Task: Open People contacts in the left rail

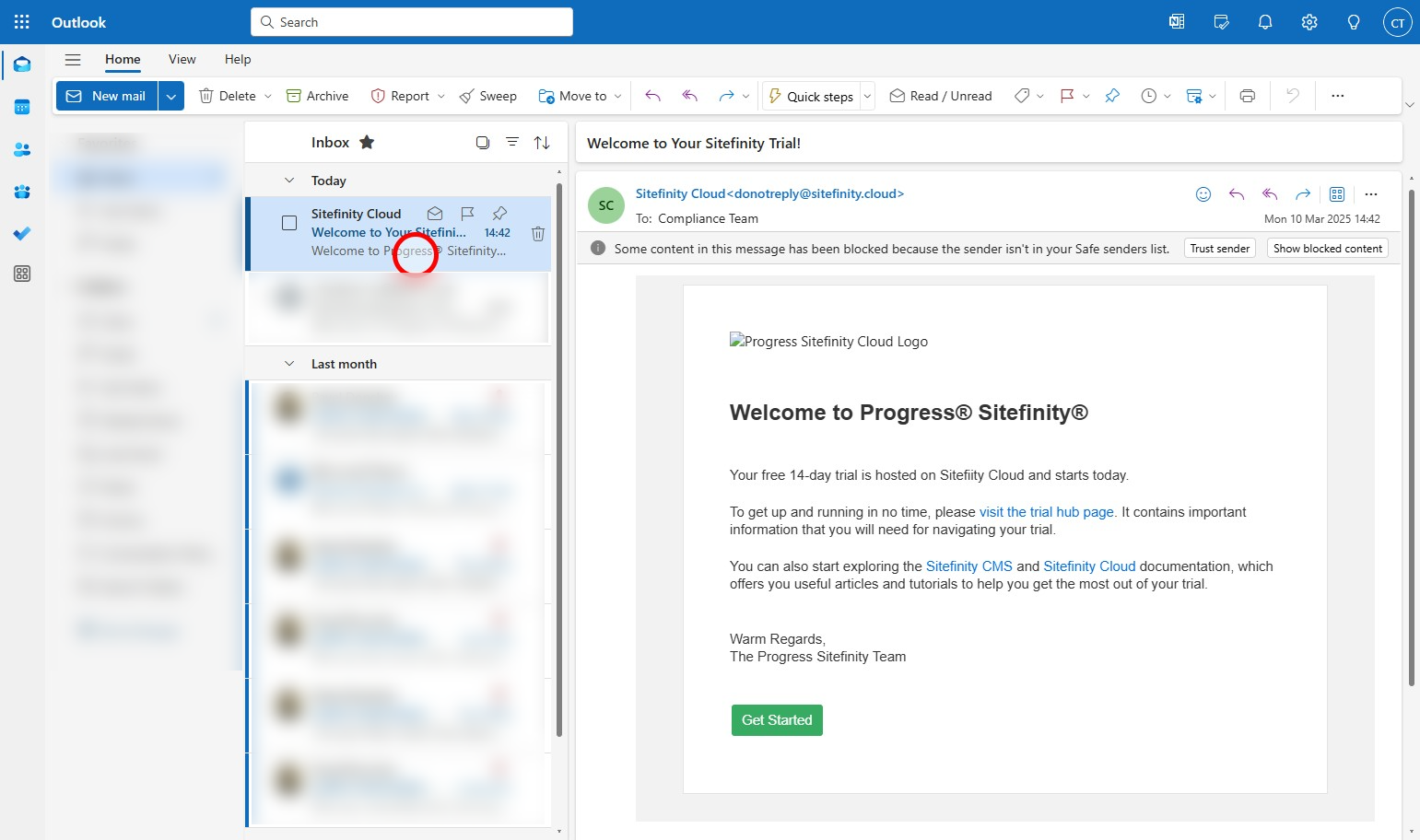Action: pyautogui.click(x=22, y=149)
